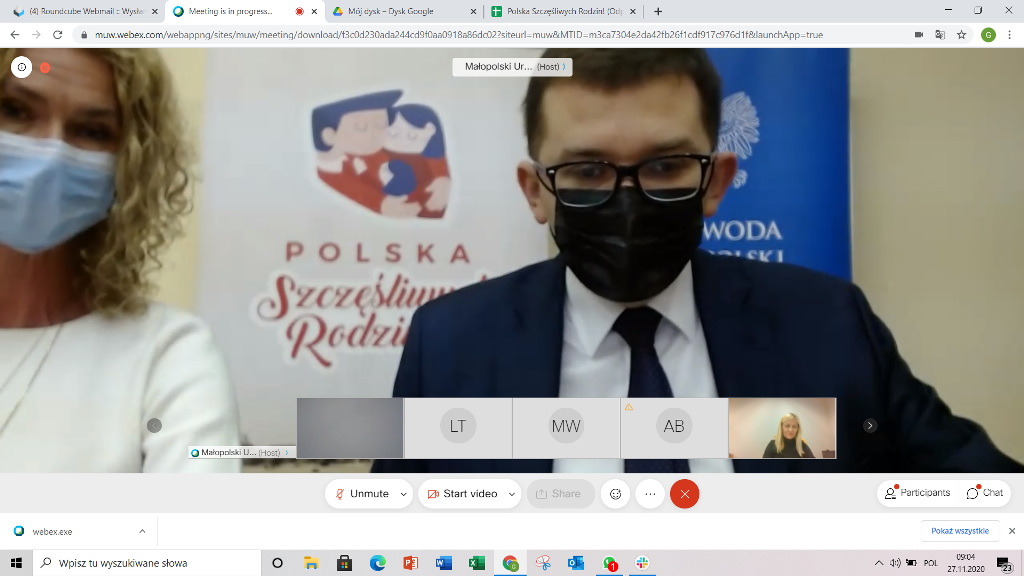1024x576 pixels.
Task: Open PowerPoint from taskbar
Action: (x=411, y=563)
